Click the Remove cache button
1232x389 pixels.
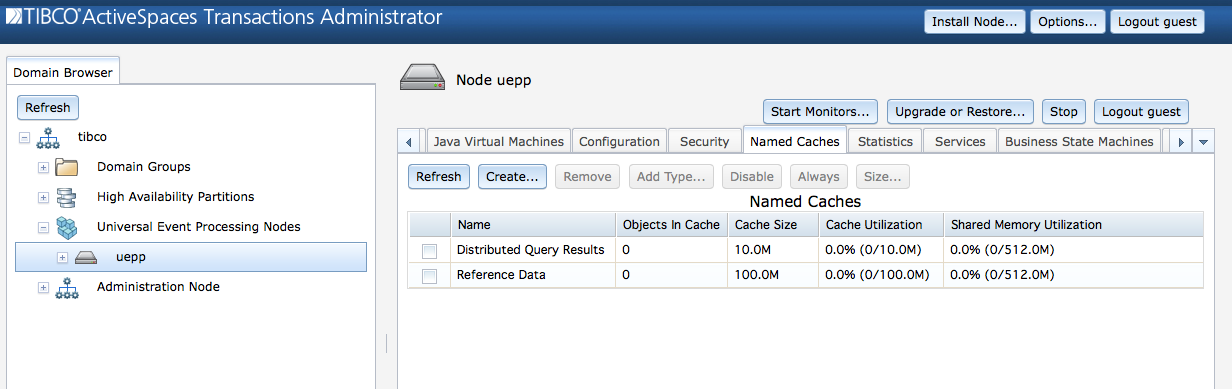587,176
